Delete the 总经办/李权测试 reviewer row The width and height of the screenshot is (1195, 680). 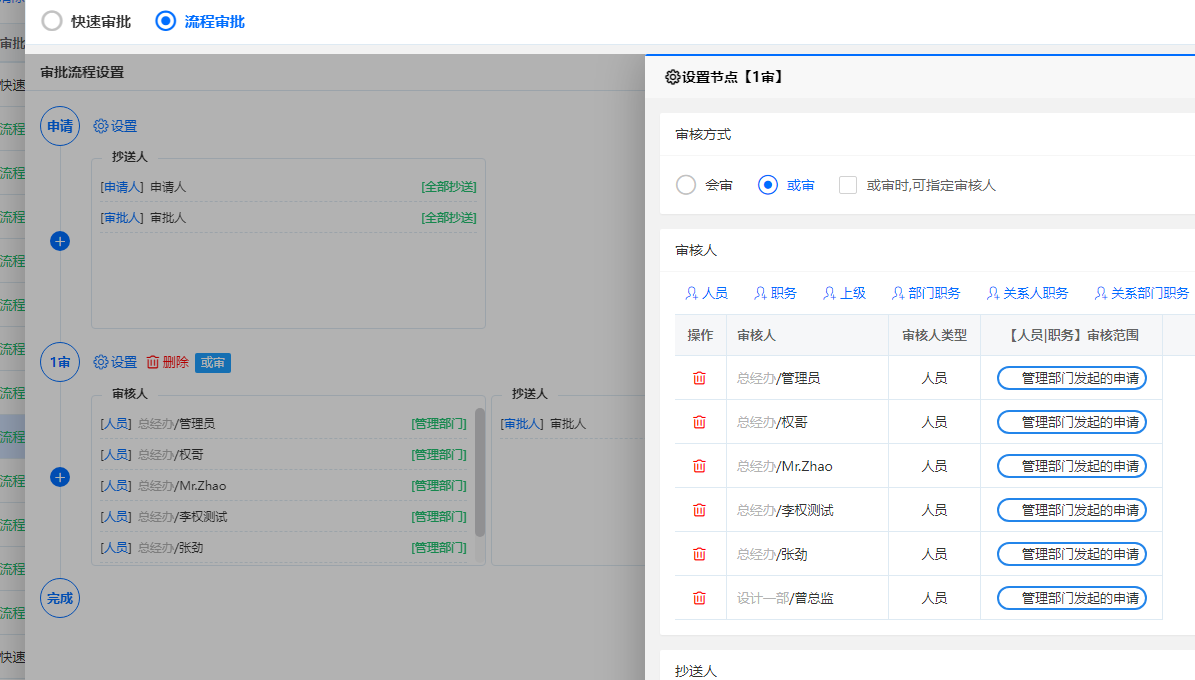coord(699,510)
